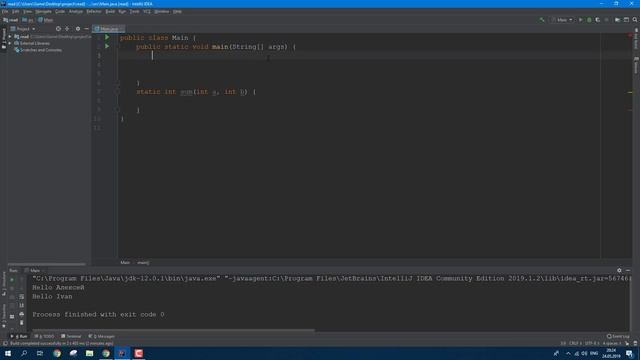Hide the Project tool window
This screenshot has width=640, height=360.
[x=87, y=29]
